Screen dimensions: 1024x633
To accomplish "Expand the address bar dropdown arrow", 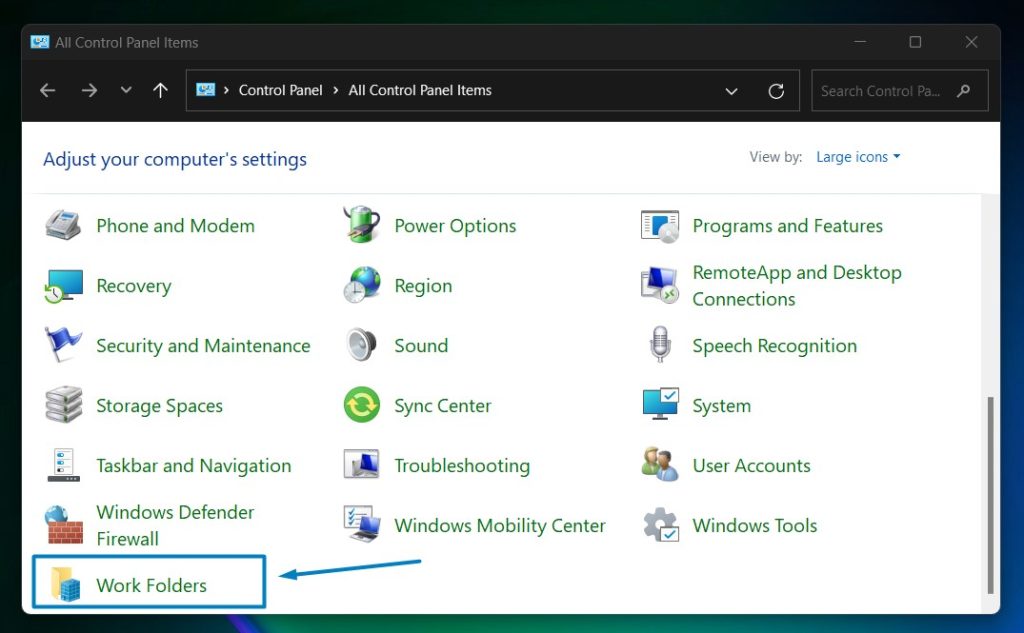I will 731,90.
